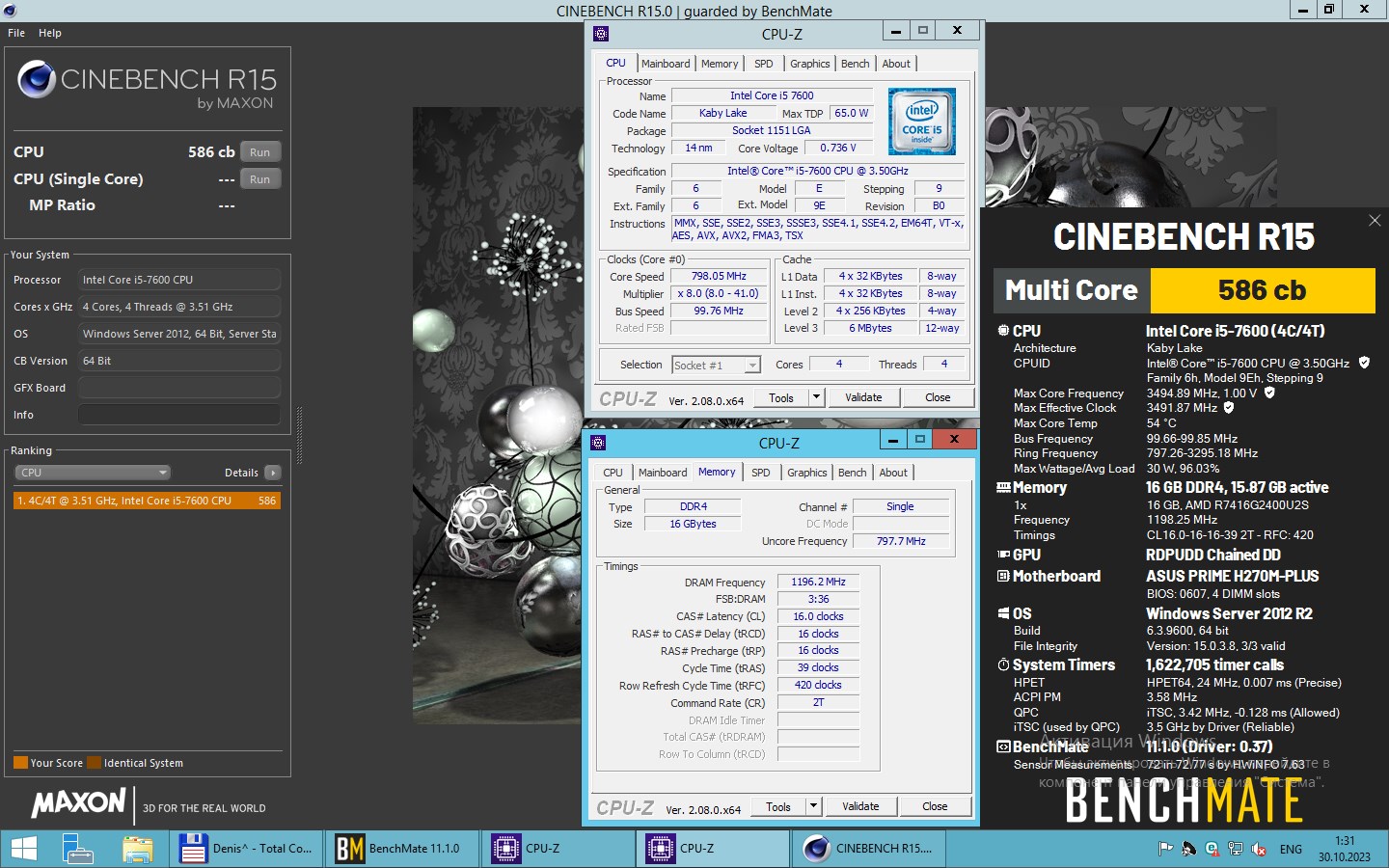Click Validate in upper CPU-Z window
The height and width of the screenshot is (868, 1389).
tap(863, 397)
